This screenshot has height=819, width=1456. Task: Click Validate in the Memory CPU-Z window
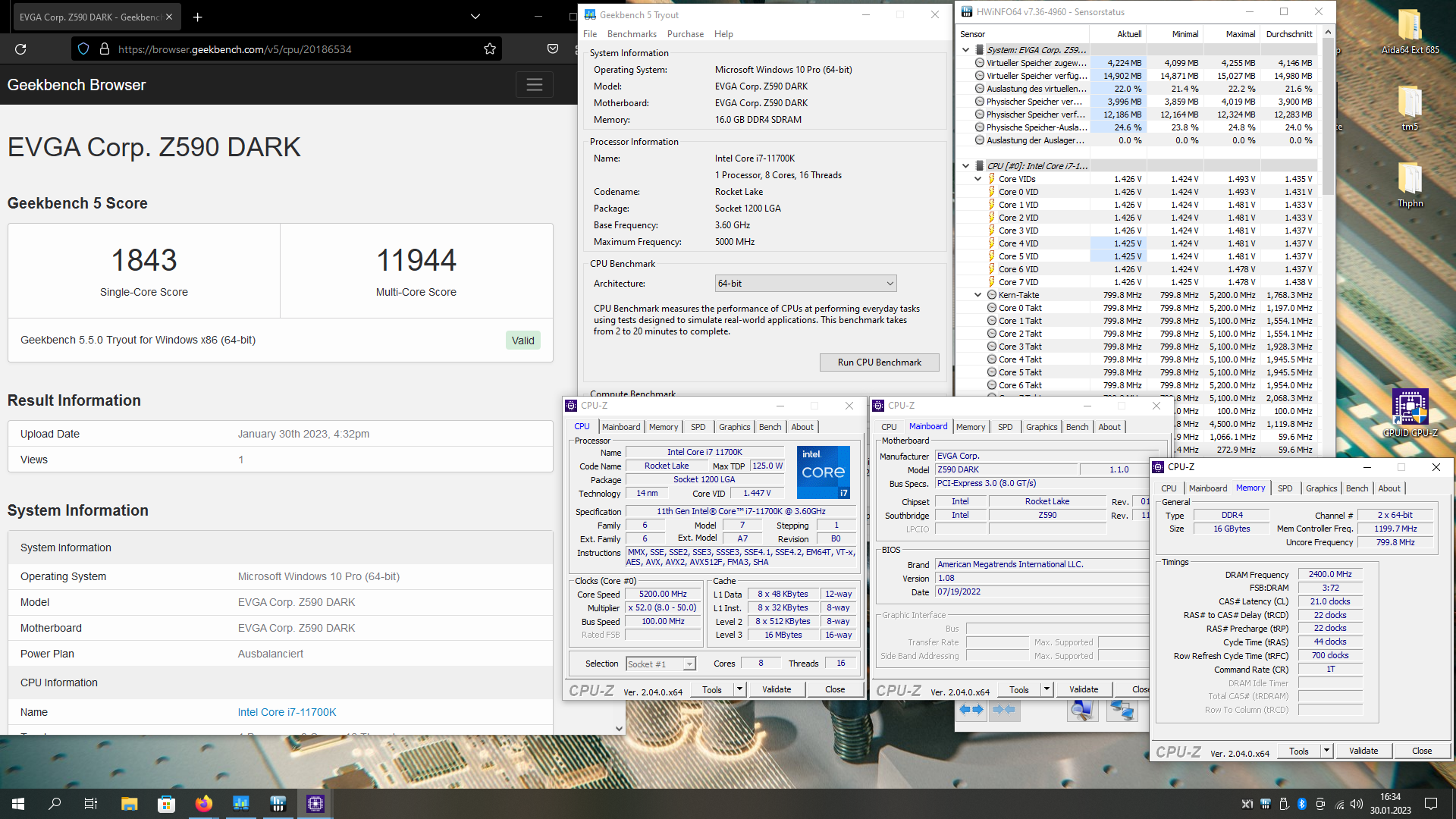[x=1363, y=751]
